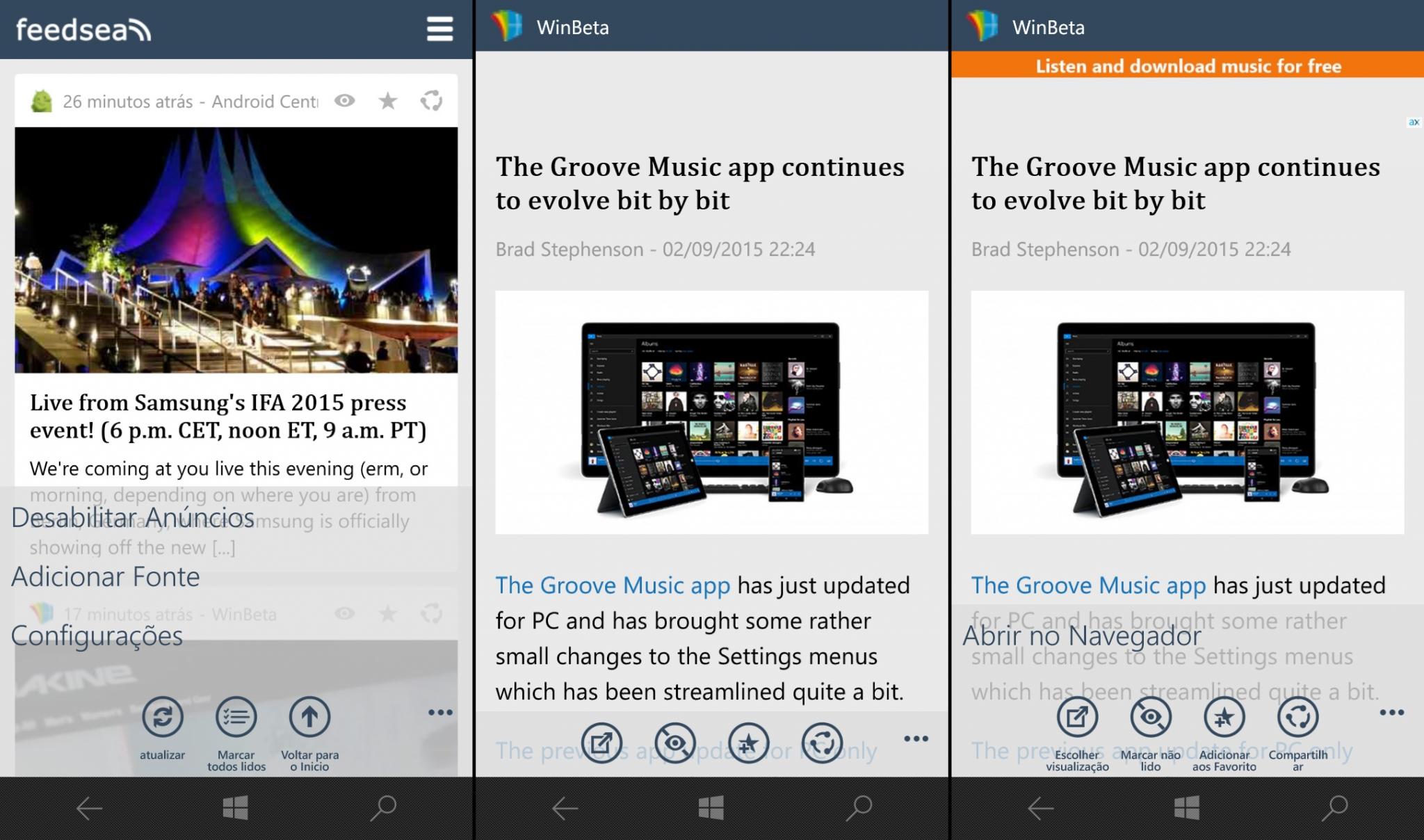Tap back arrow on right phone screen
1424x840 pixels.
(1040, 808)
